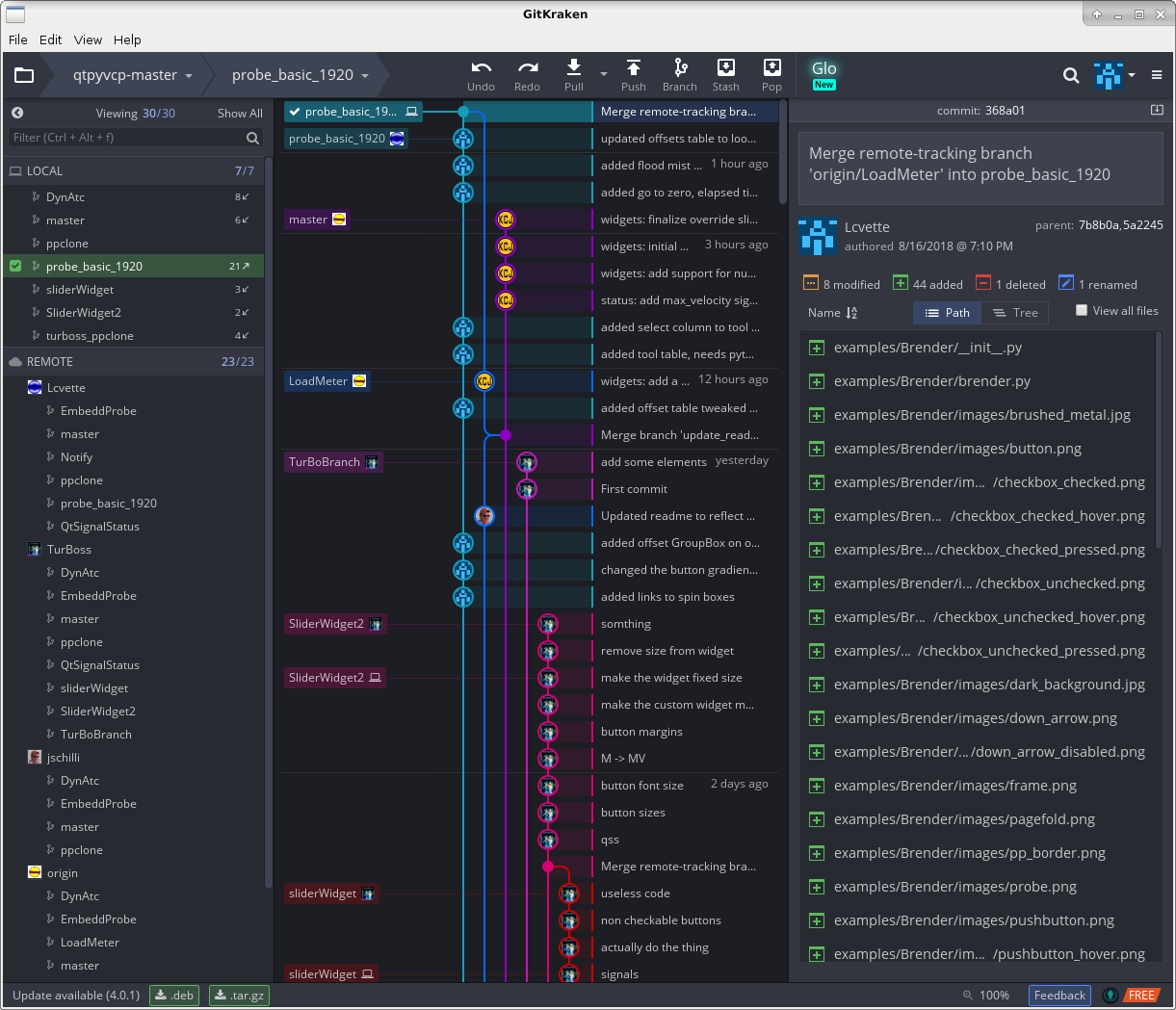Open parent commit 7b8b0a,5a2245 link
The width and height of the screenshot is (1176, 1010).
click(x=1120, y=225)
